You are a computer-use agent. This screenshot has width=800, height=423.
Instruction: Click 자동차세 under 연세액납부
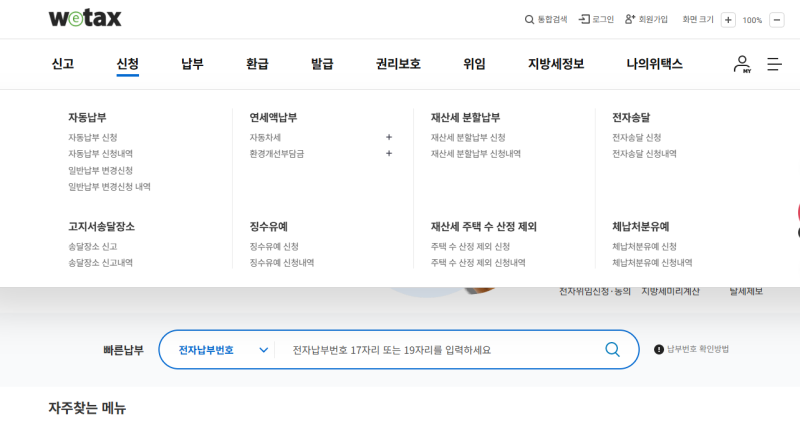point(265,138)
